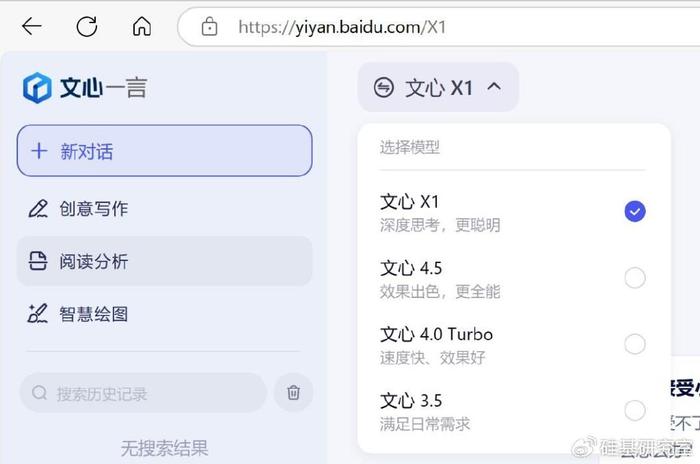Screen dimensions: 700x464
Task: Click the 搜索历史记录 search field
Action: tap(143, 393)
